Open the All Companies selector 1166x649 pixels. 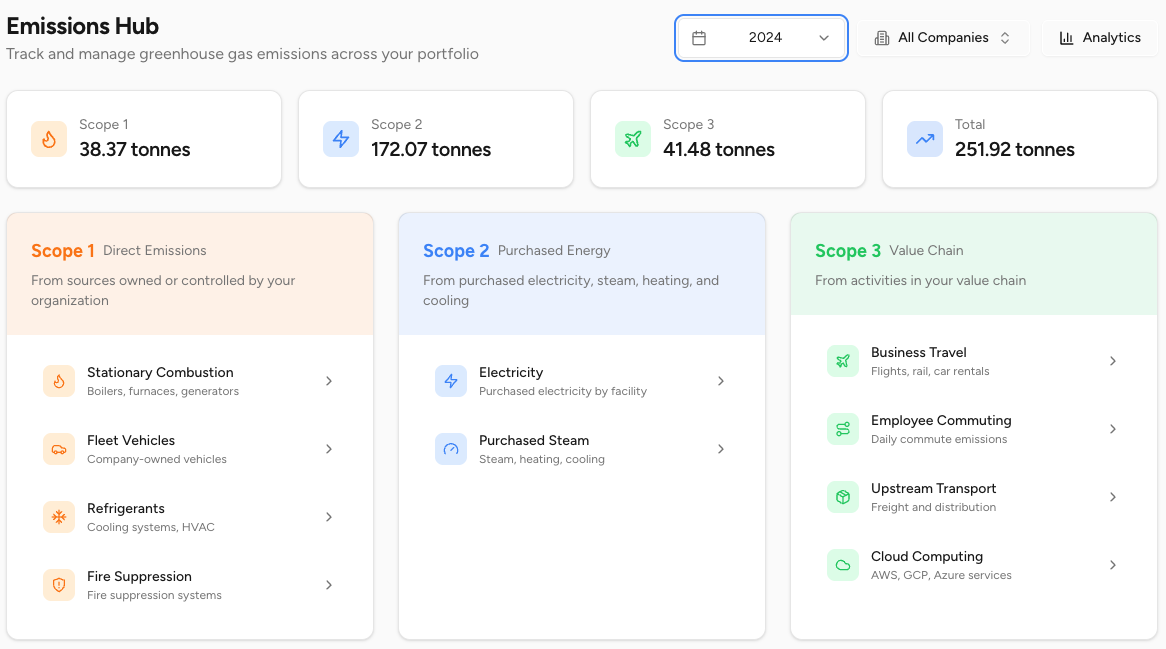942,37
